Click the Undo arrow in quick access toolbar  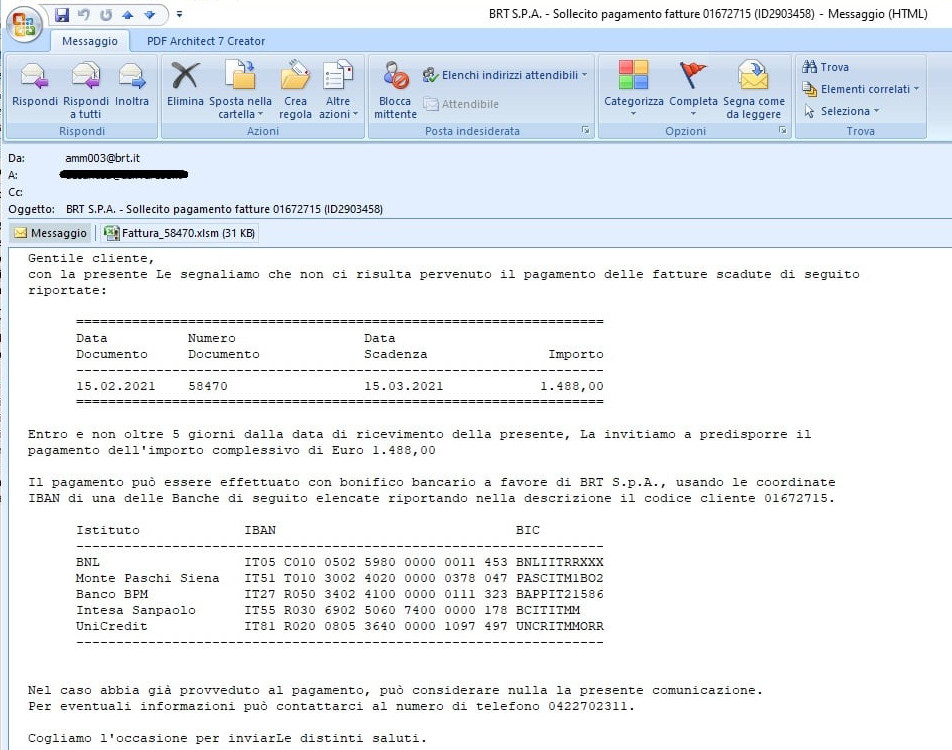pos(84,15)
